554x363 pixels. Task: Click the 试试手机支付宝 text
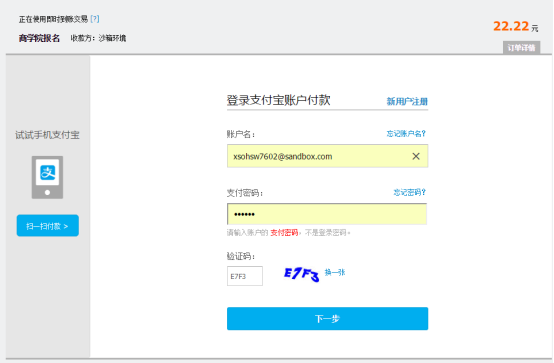tap(47, 135)
